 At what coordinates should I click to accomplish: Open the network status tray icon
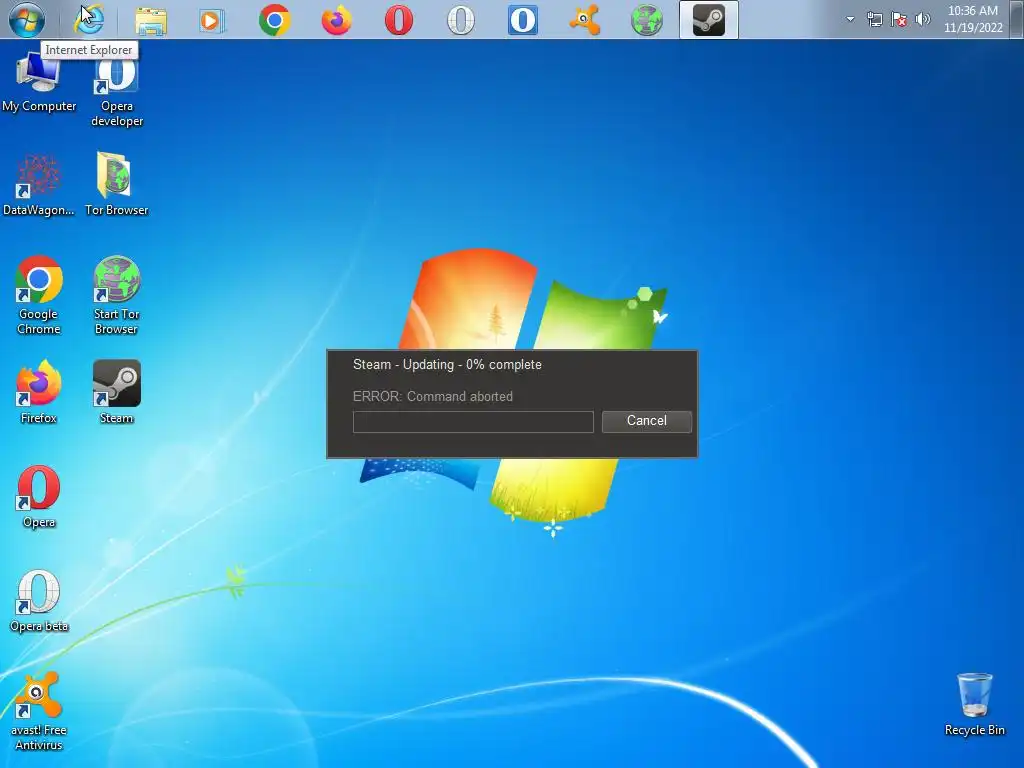point(874,19)
